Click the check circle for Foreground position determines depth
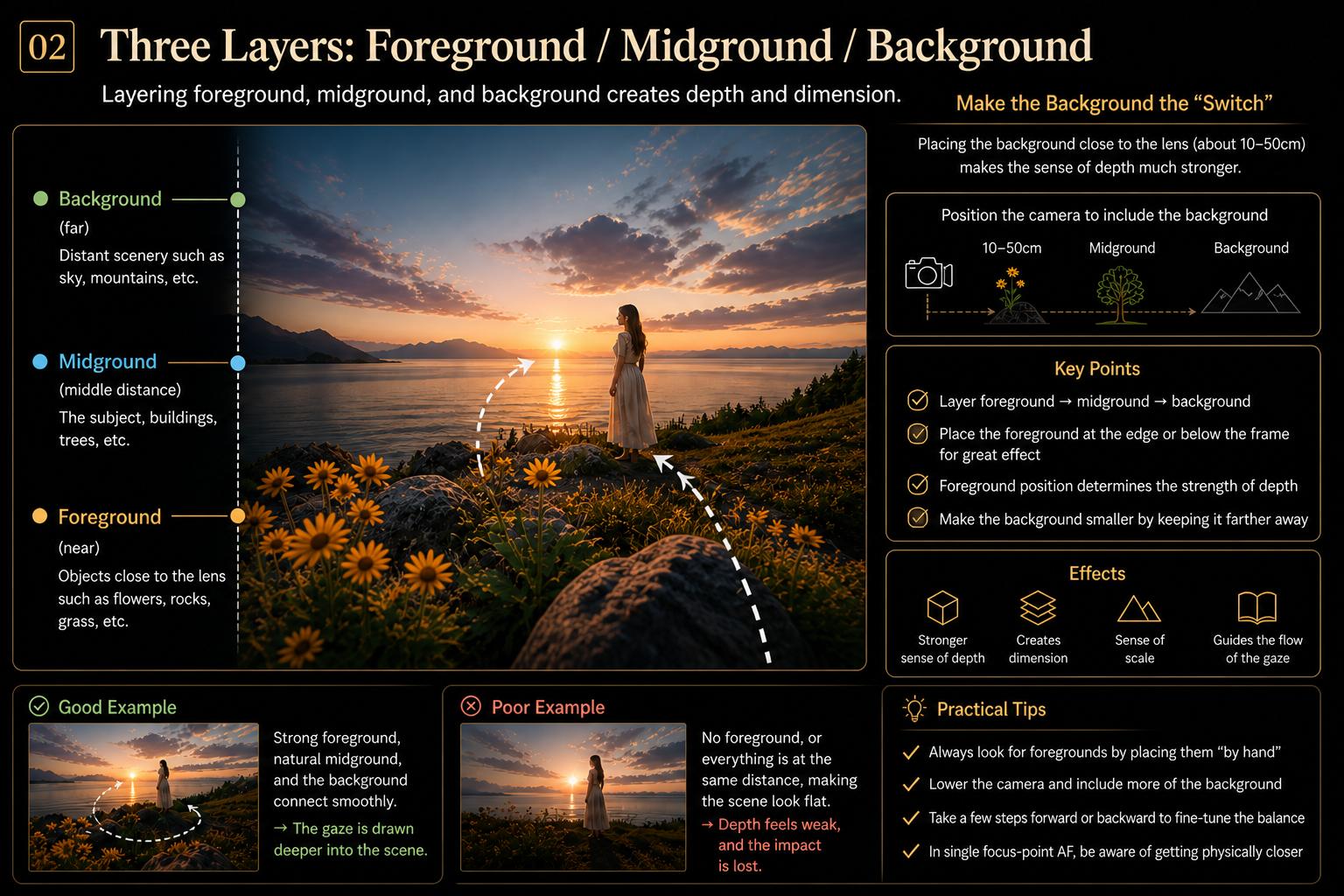This screenshot has width=1344, height=896. 917,485
